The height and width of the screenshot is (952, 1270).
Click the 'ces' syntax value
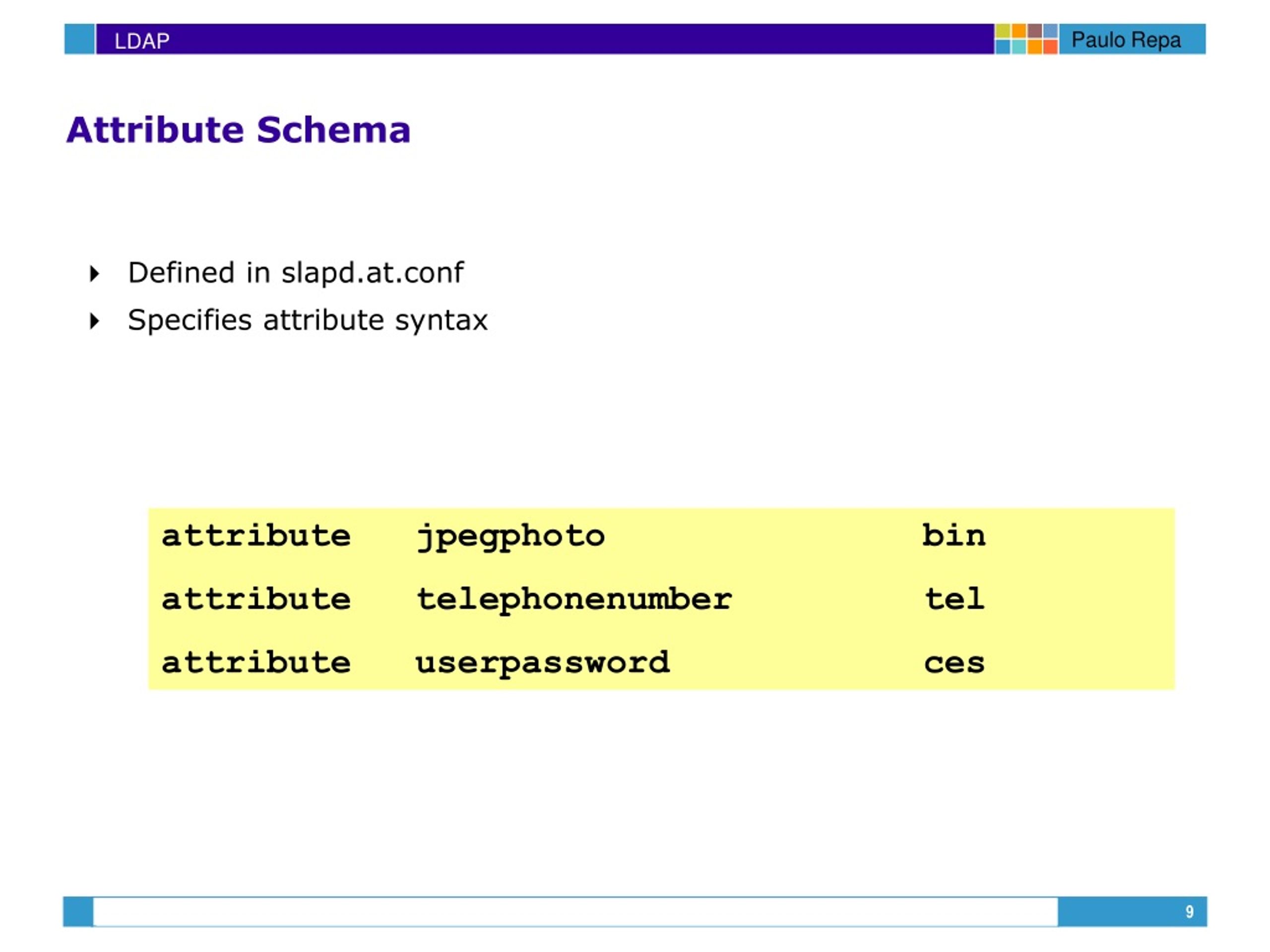click(954, 663)
